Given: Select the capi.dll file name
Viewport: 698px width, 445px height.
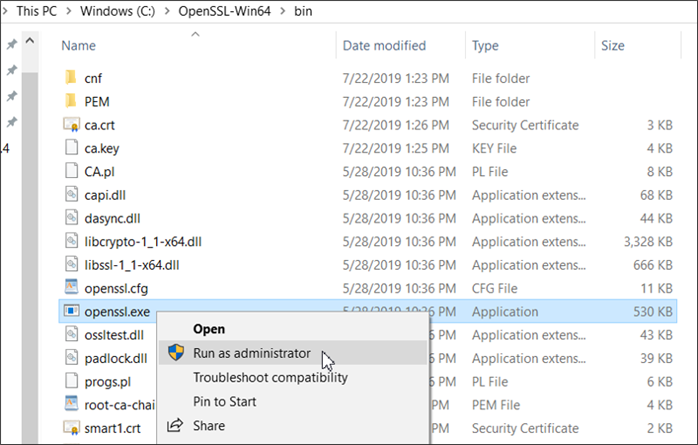Looking at the screenshot, I should point(105,195).
